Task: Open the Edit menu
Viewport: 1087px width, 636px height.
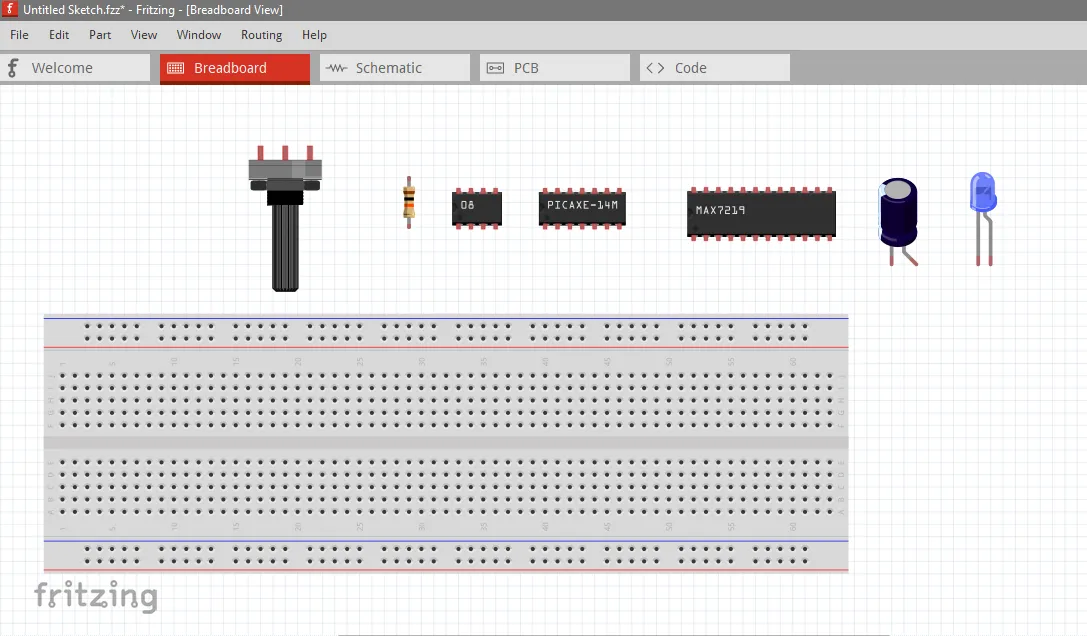Action: 59,35
